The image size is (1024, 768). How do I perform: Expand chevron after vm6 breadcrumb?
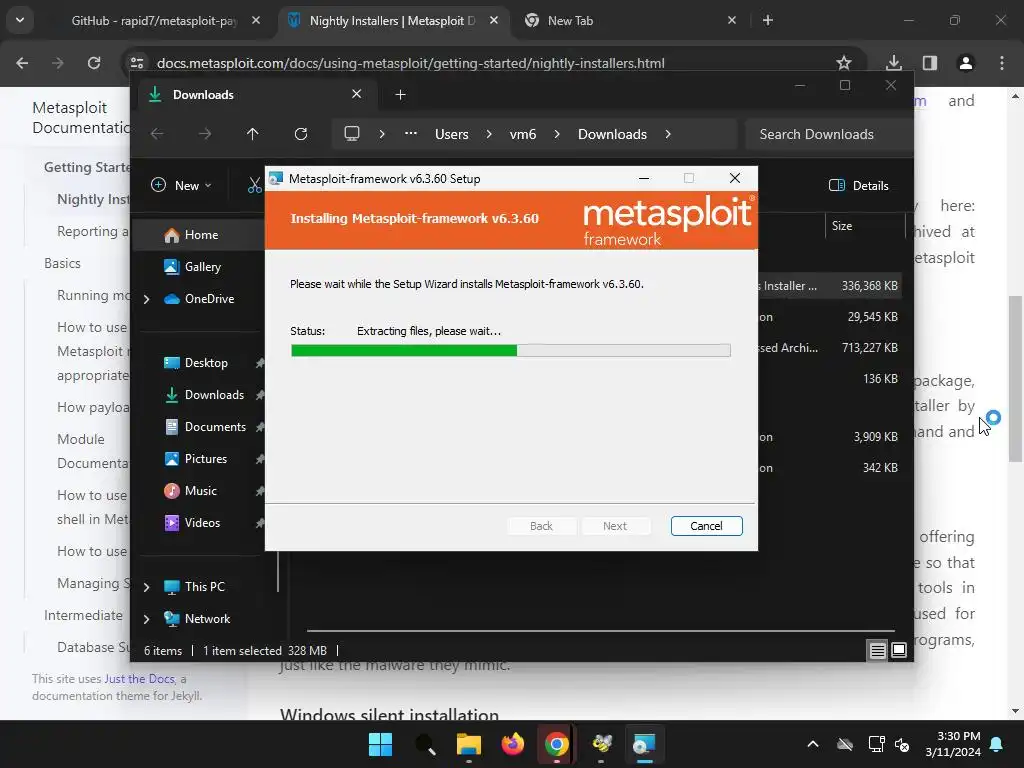pyautogui.click(x=556, y=134)
